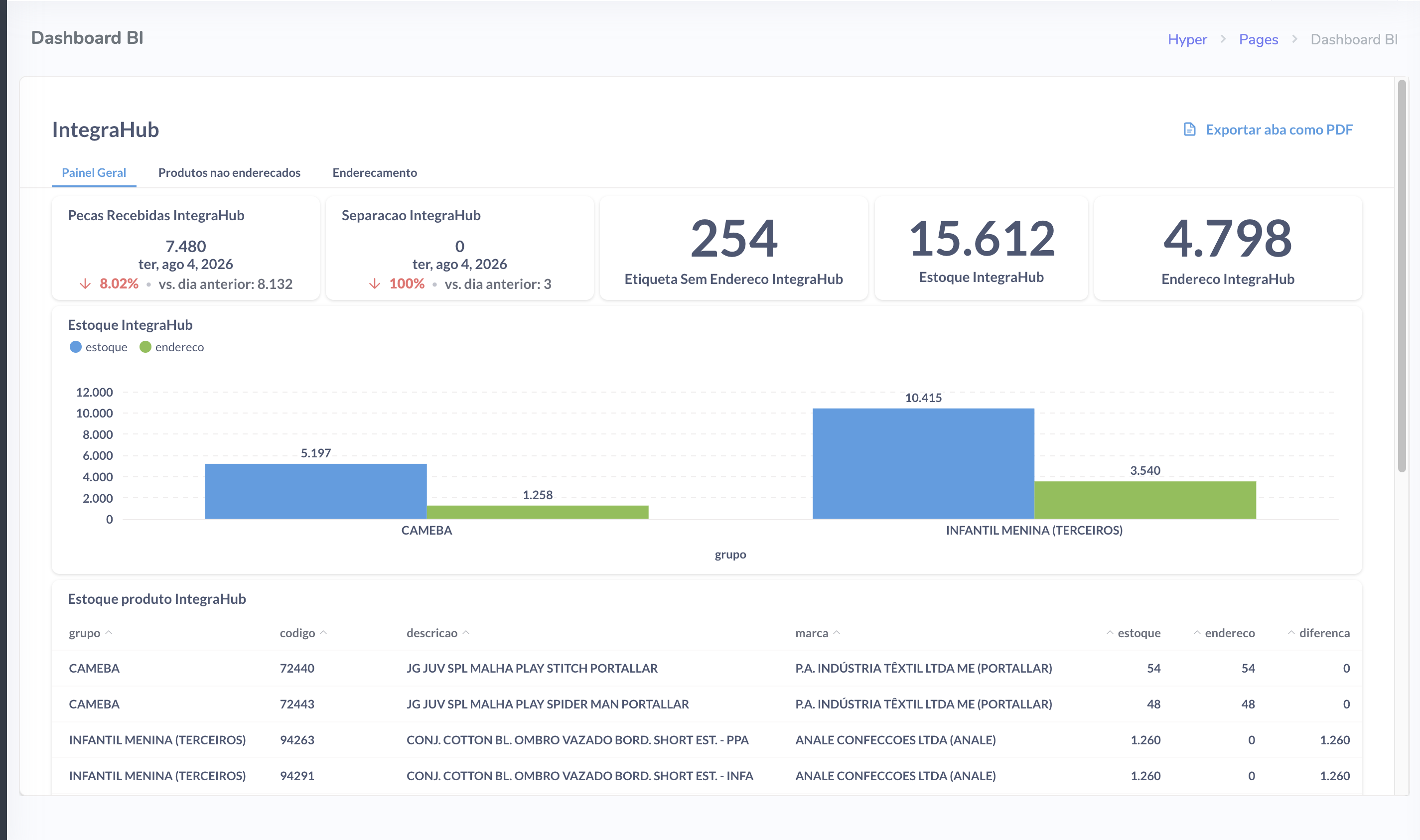Sort by codigo column arrow icon
This screenshot has width=1420, height=840.
[324, 633]
